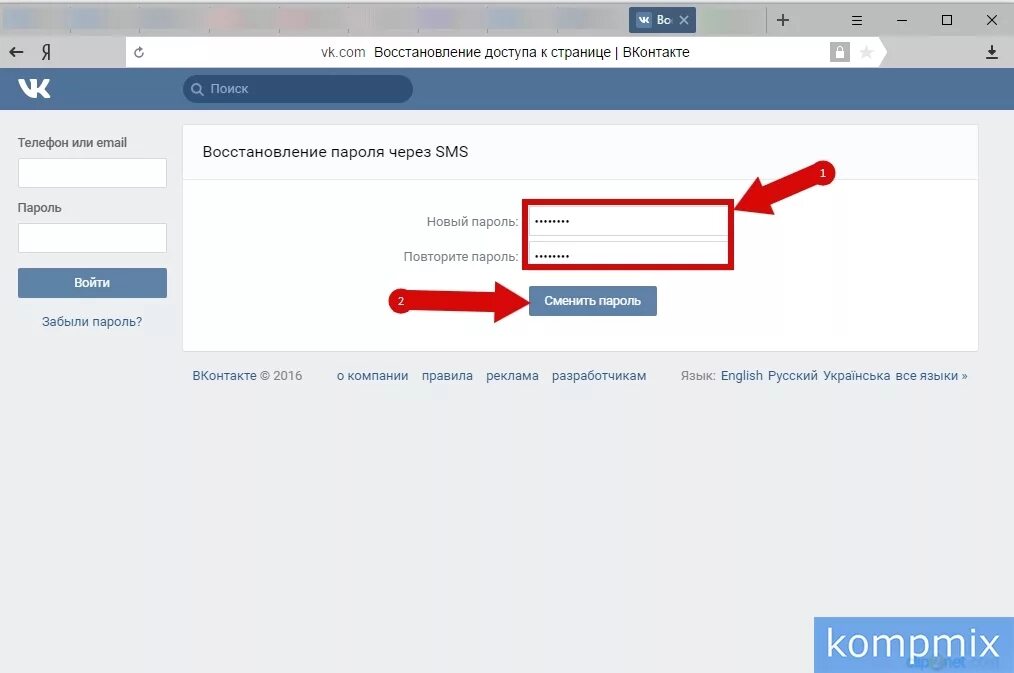Minimize the browser window

coord(901,21)
